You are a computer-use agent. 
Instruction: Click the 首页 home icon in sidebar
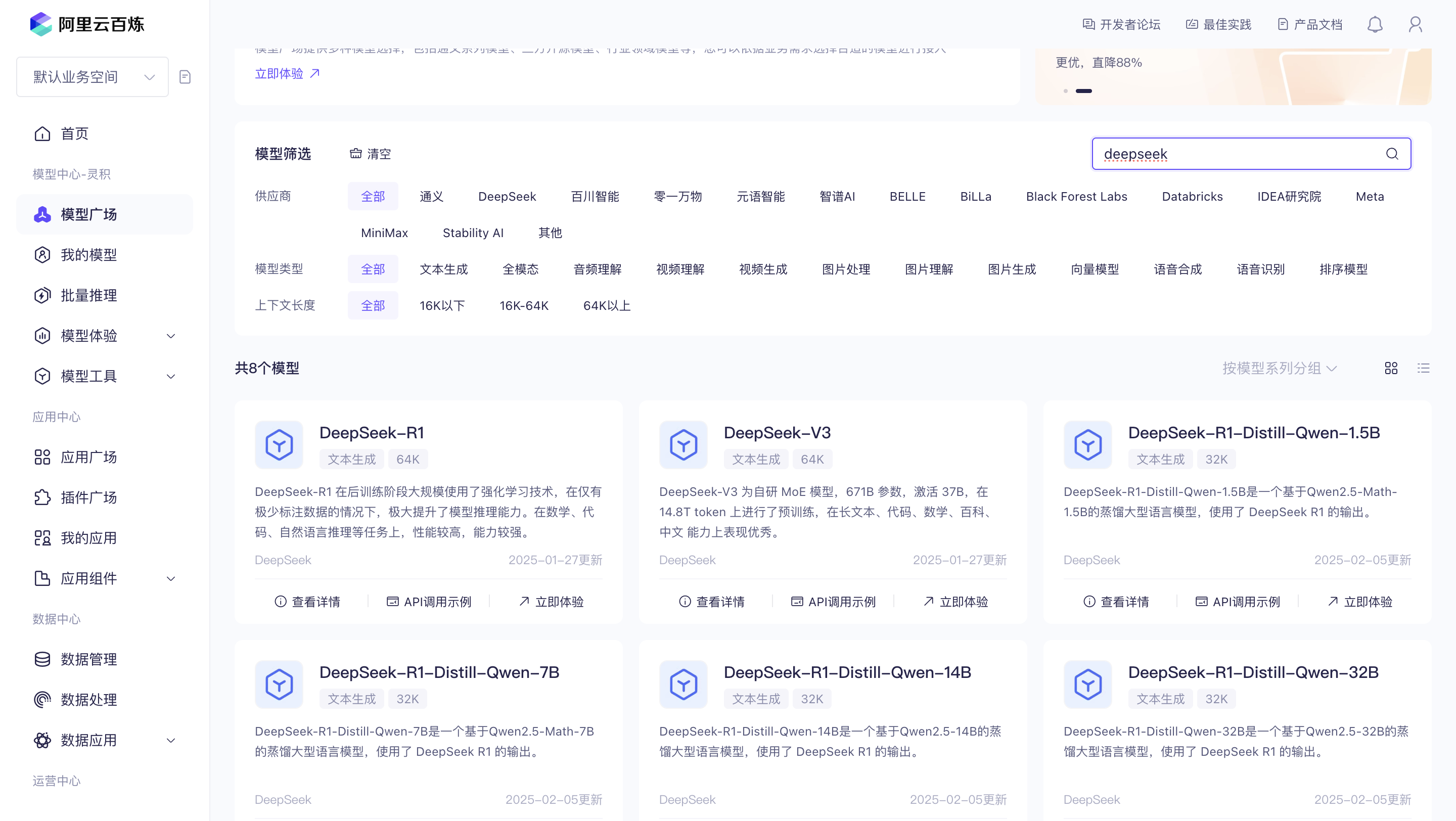(x=42, y=134)
